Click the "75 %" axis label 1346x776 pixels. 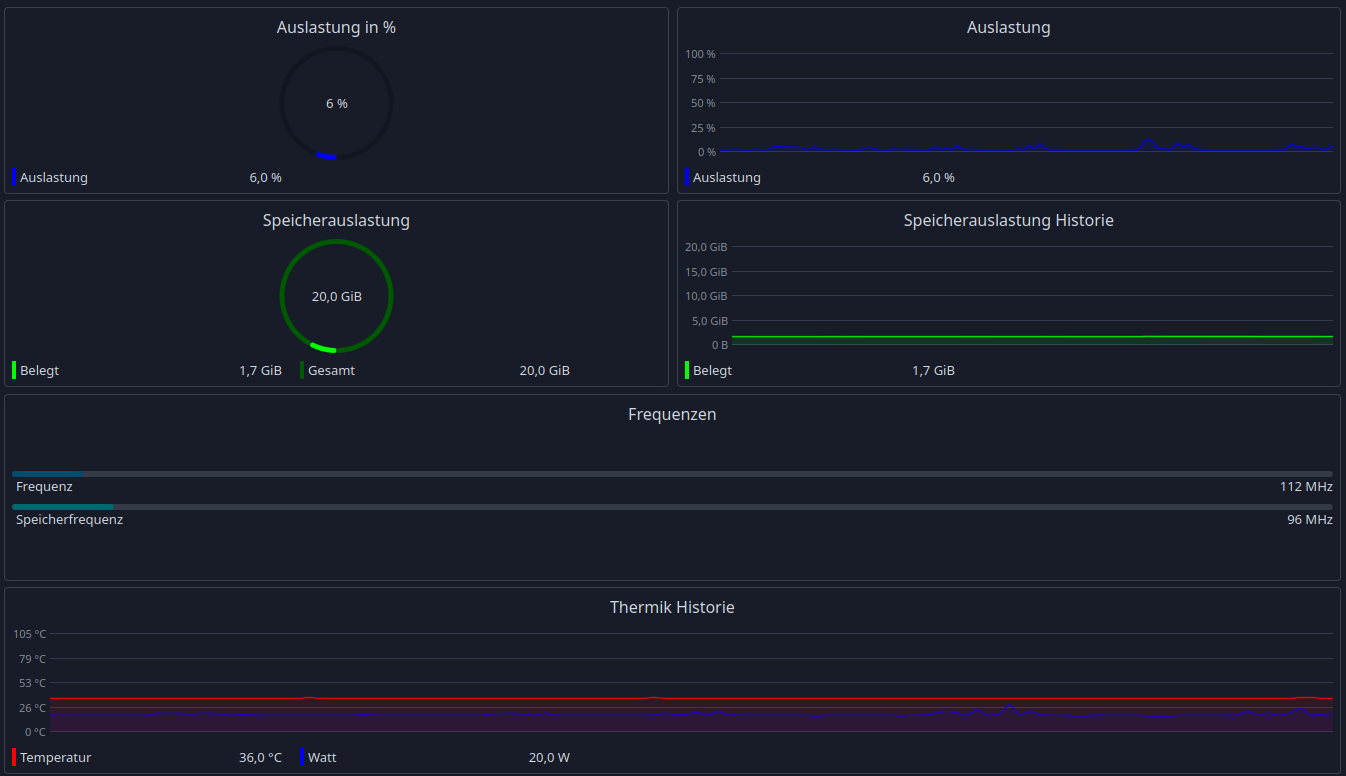click(x=703, y=79)
